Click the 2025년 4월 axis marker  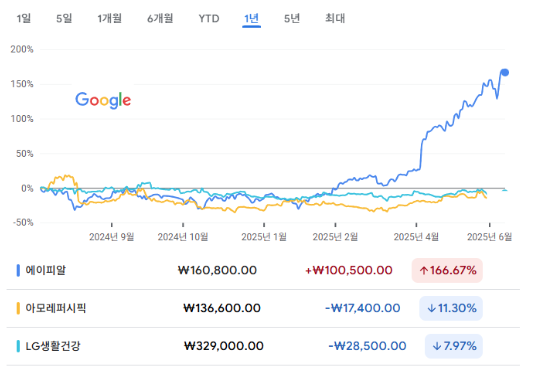[416, 237]
